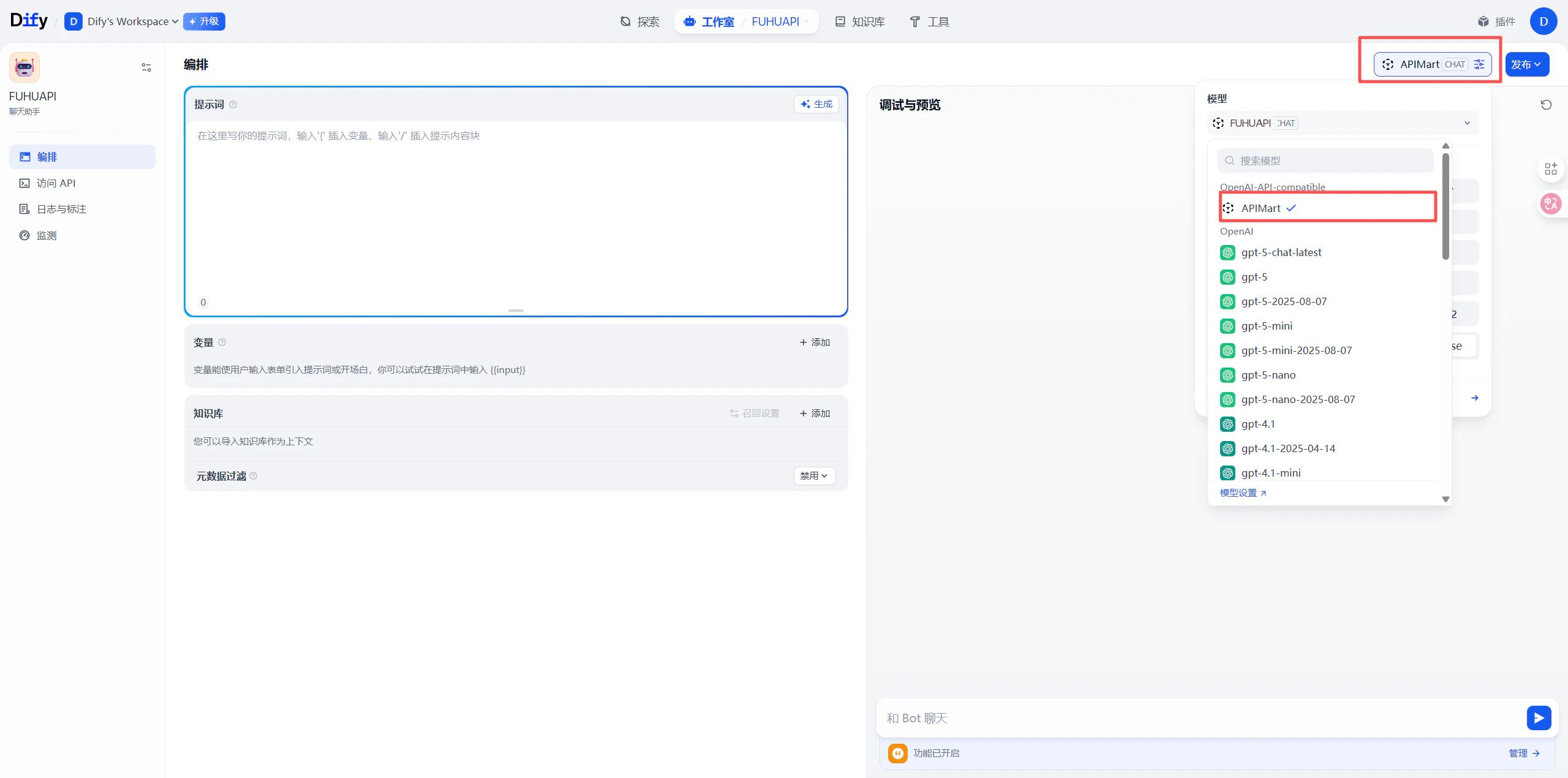The image size is (1568, 778).
Task: Click the orange 功能已开启 icon
Action: tap(898, 753)
